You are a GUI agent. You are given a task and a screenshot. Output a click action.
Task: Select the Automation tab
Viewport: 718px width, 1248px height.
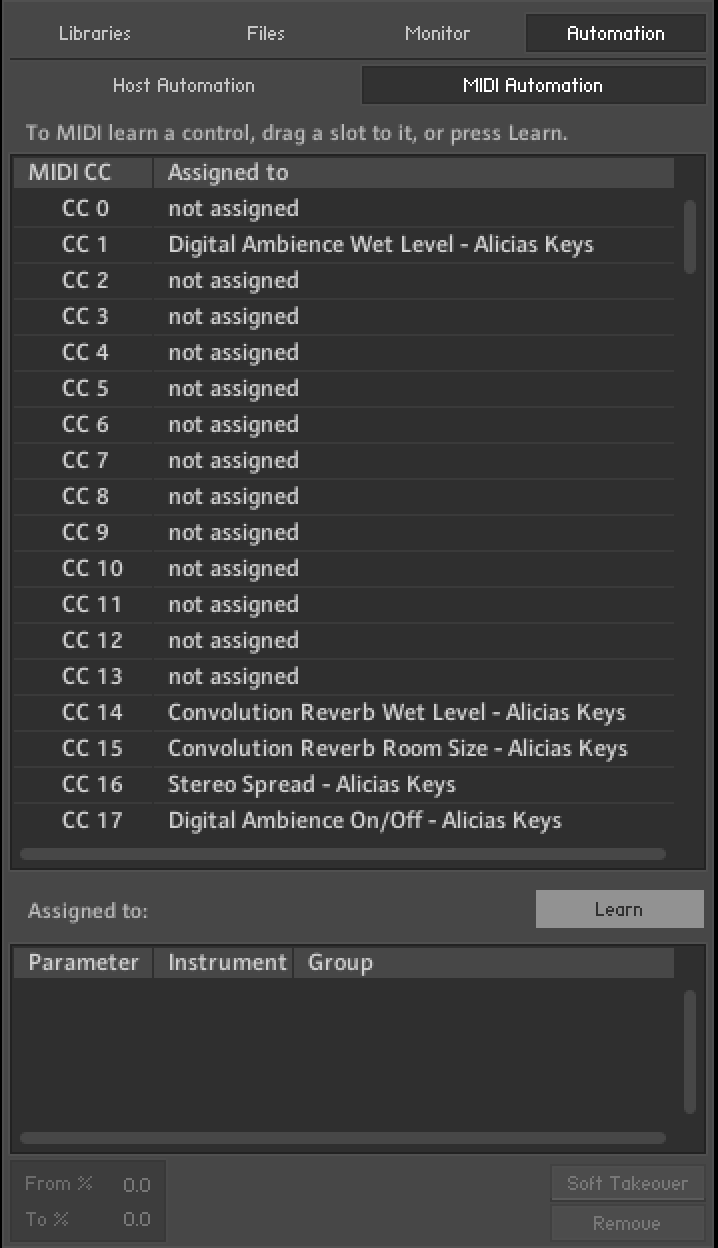point(615,33)
